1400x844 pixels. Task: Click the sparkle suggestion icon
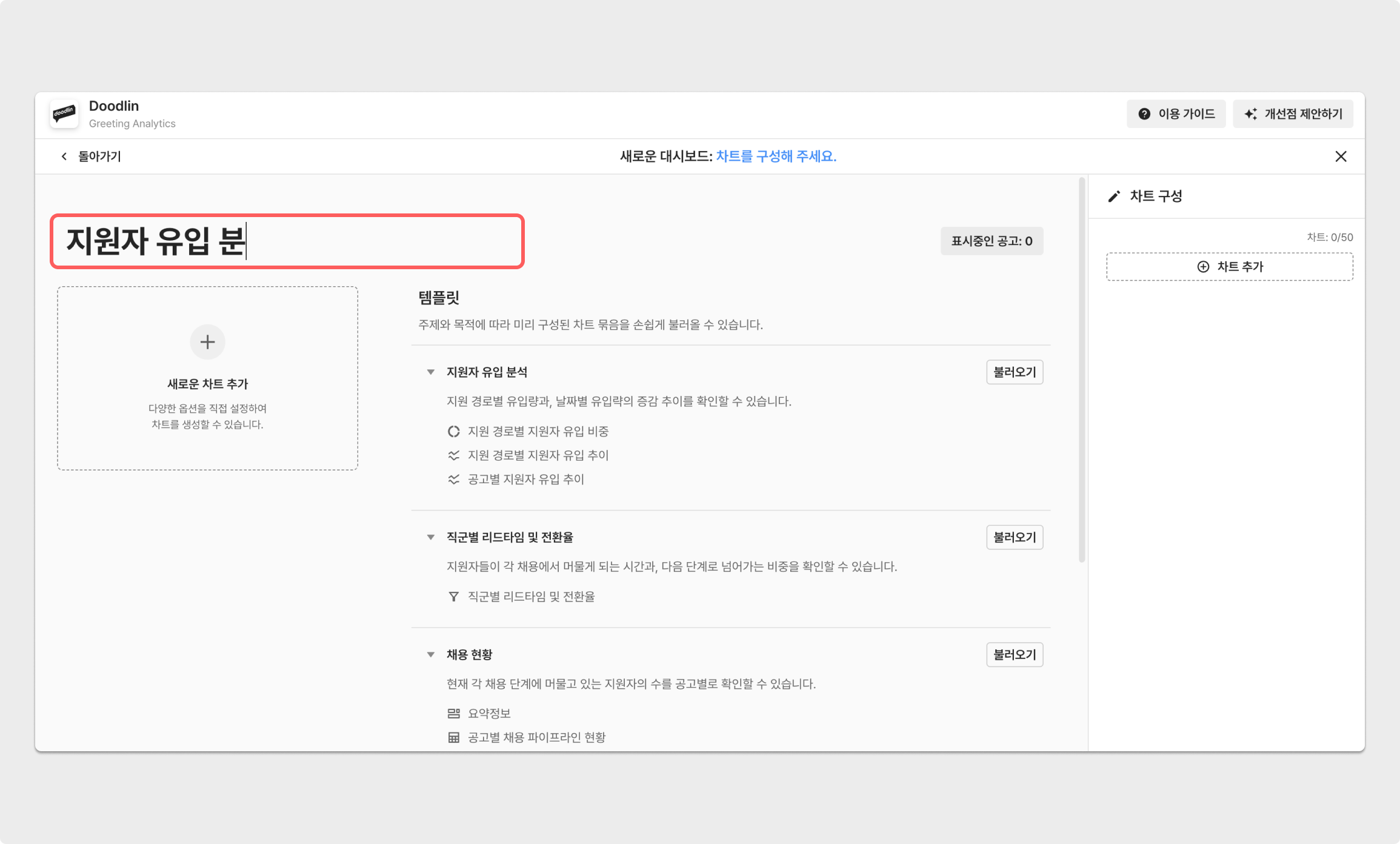tap(1250, 114)
